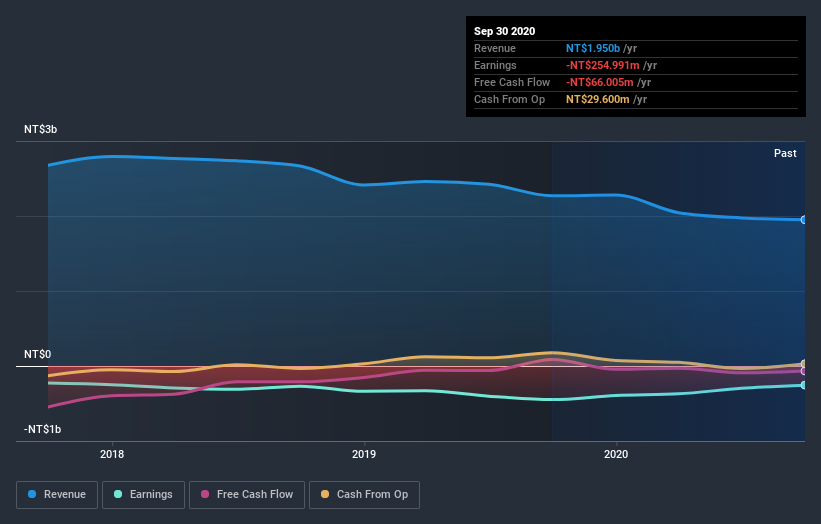Screen dimensions: 821x524
Task: Click the NT$3b y-axis label
Action: point(40,129)
